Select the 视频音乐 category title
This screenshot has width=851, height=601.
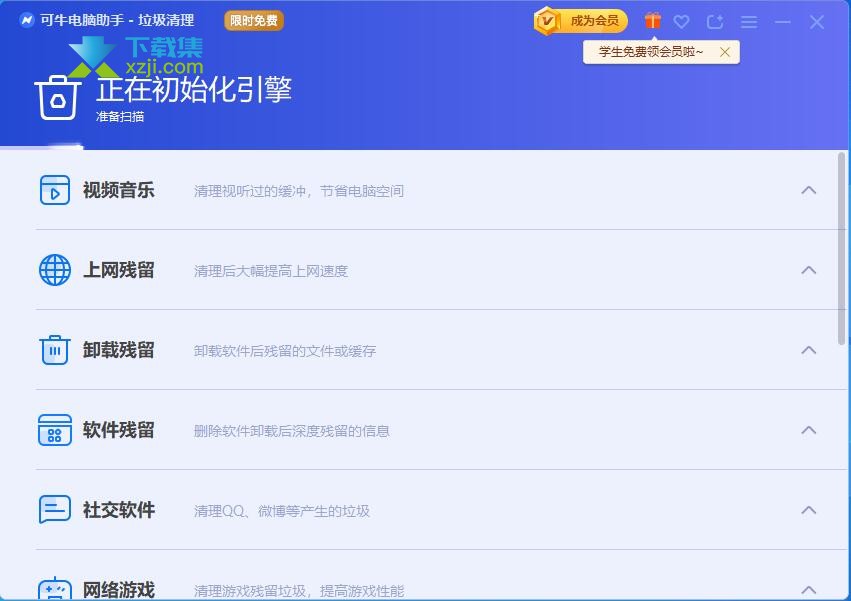119,191
